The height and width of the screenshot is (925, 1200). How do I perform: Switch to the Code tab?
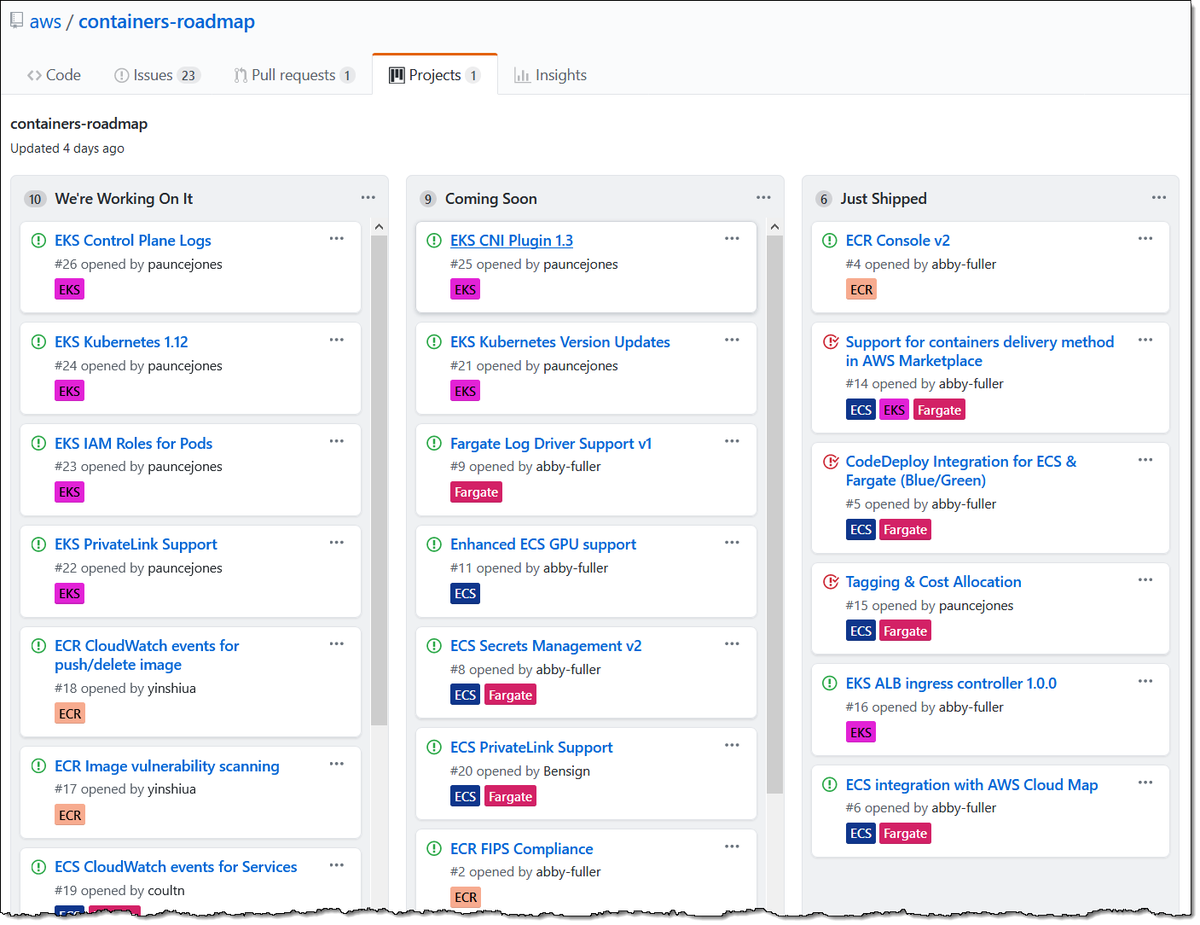tap(54, 75)
